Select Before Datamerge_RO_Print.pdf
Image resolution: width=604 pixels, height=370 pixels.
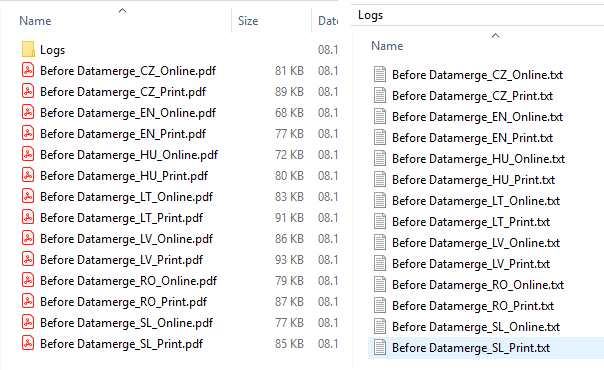(x=123, y=302)
